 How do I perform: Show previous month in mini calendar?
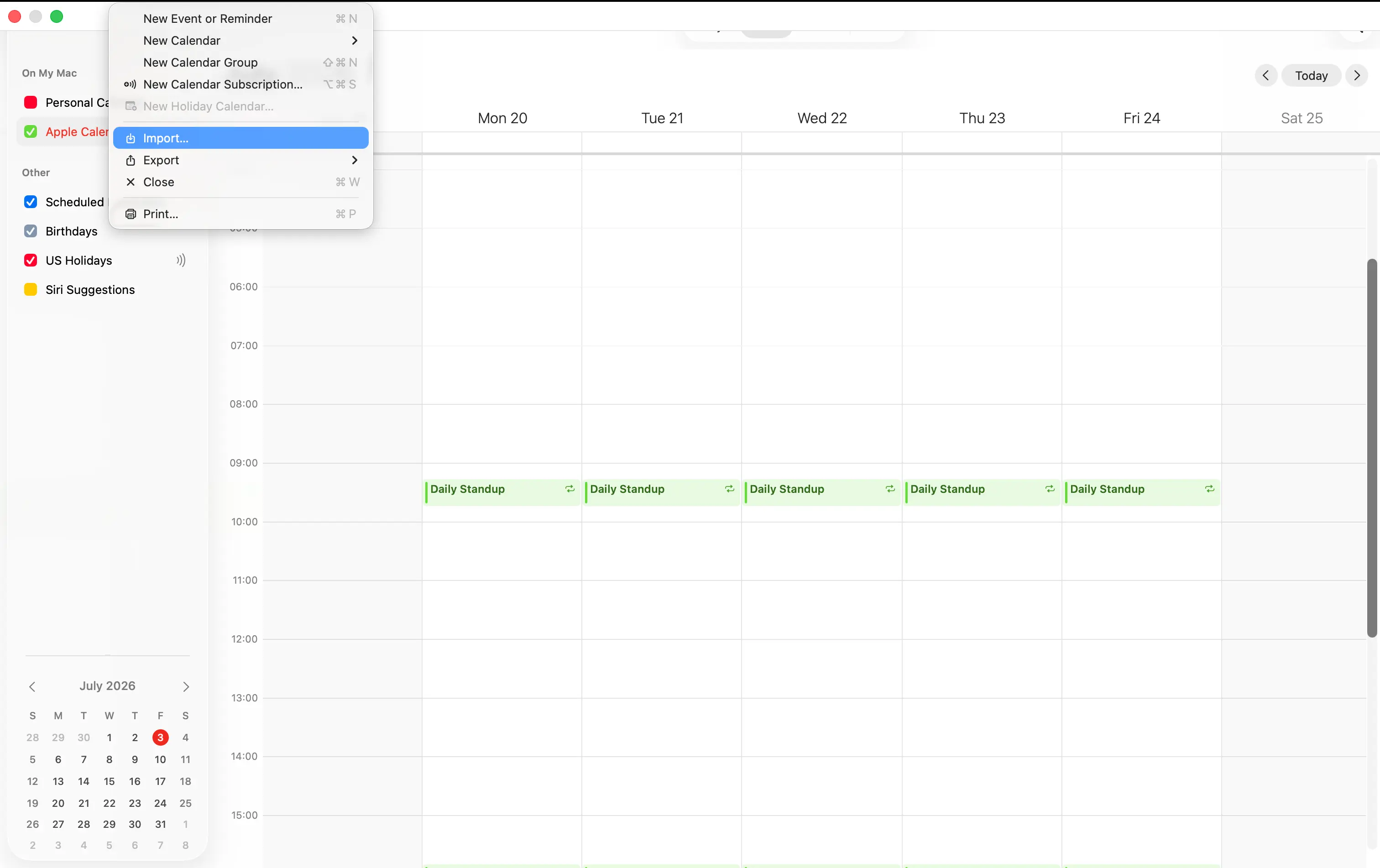(x=32, y=686)
